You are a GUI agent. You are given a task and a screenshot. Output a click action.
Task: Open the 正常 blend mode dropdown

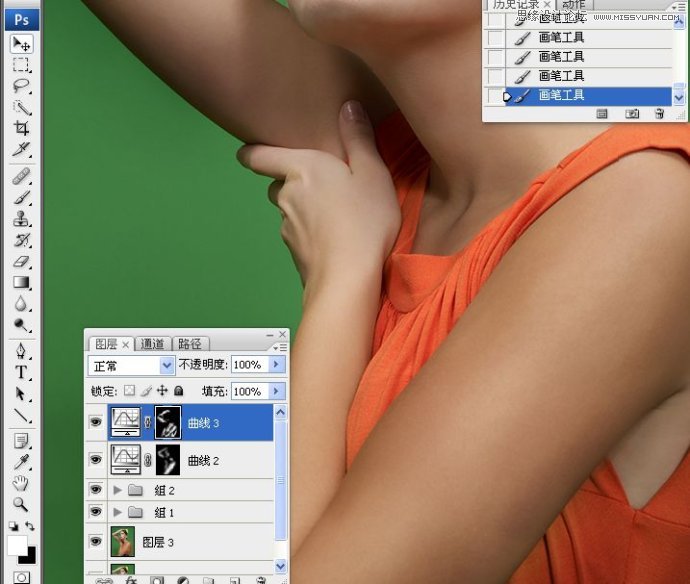pyautogui.click(x=131, y=365)
